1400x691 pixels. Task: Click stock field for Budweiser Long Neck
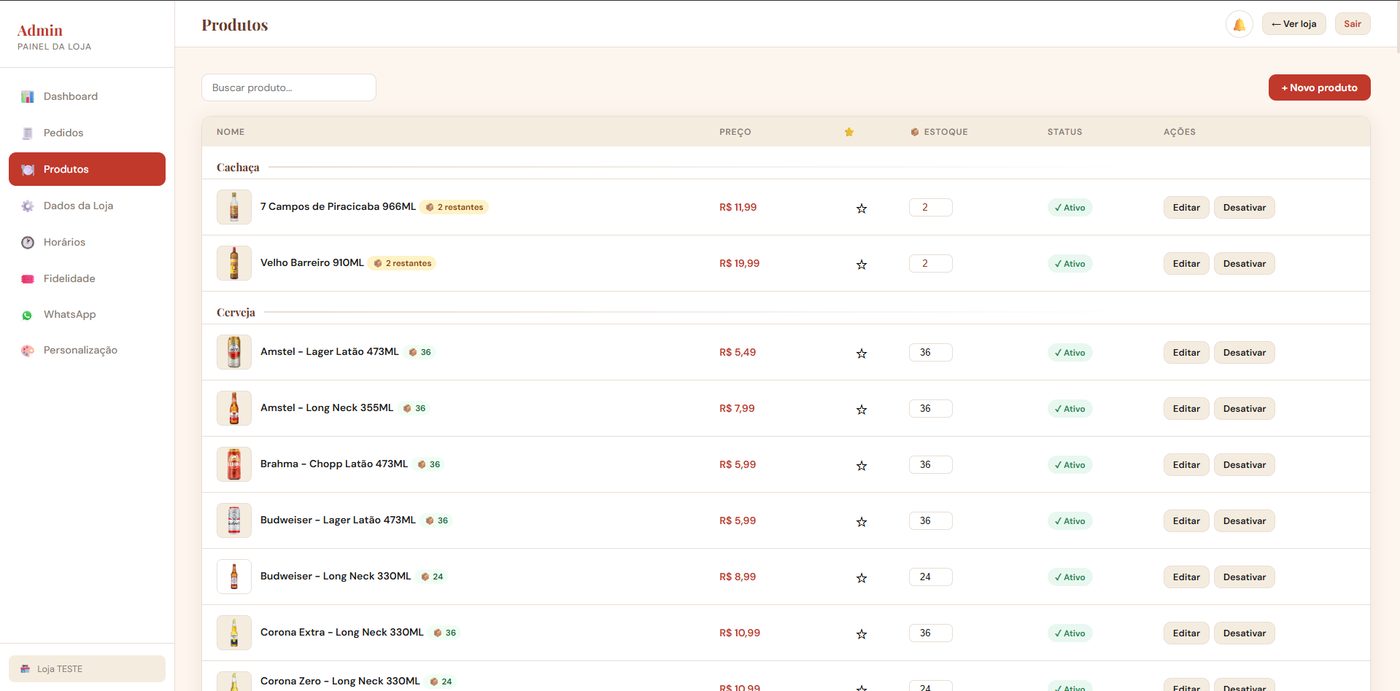(x=930, y=577)
